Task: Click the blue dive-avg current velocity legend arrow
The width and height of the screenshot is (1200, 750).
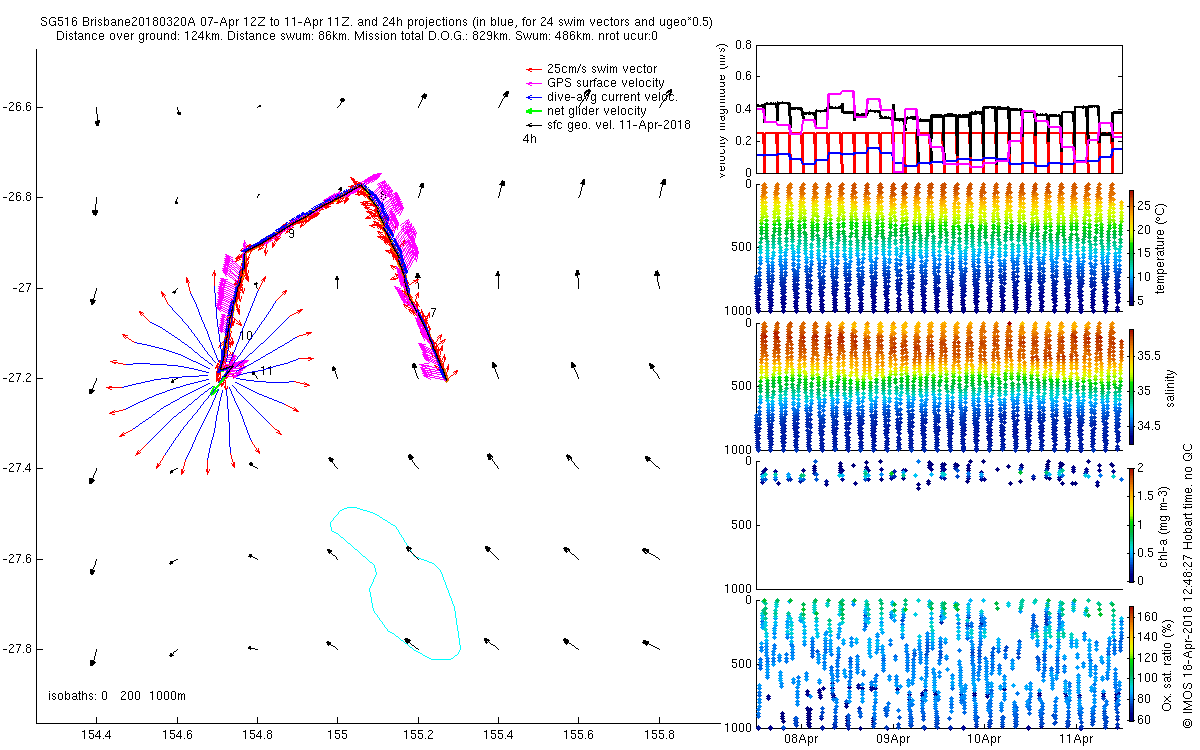Action: 534,97
